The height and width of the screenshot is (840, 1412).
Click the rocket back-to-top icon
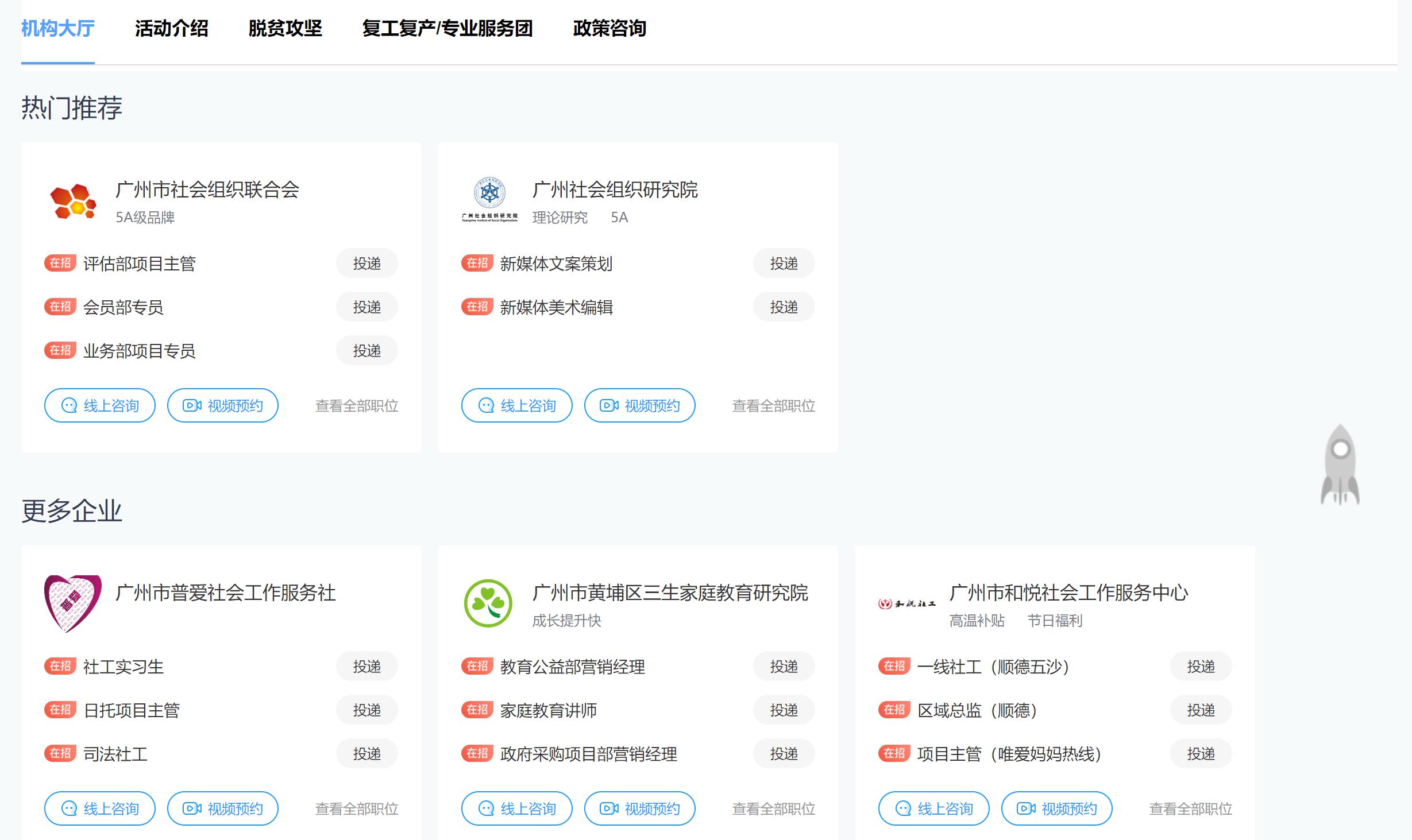tap(1340, 464)
